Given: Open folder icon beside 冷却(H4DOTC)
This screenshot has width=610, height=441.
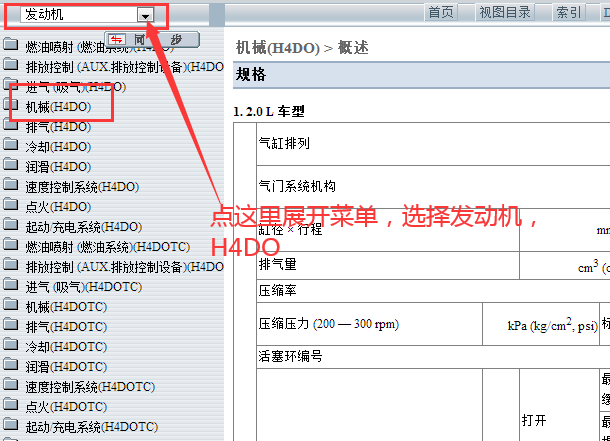Looking at the screenshot, I should pos(11,345).
